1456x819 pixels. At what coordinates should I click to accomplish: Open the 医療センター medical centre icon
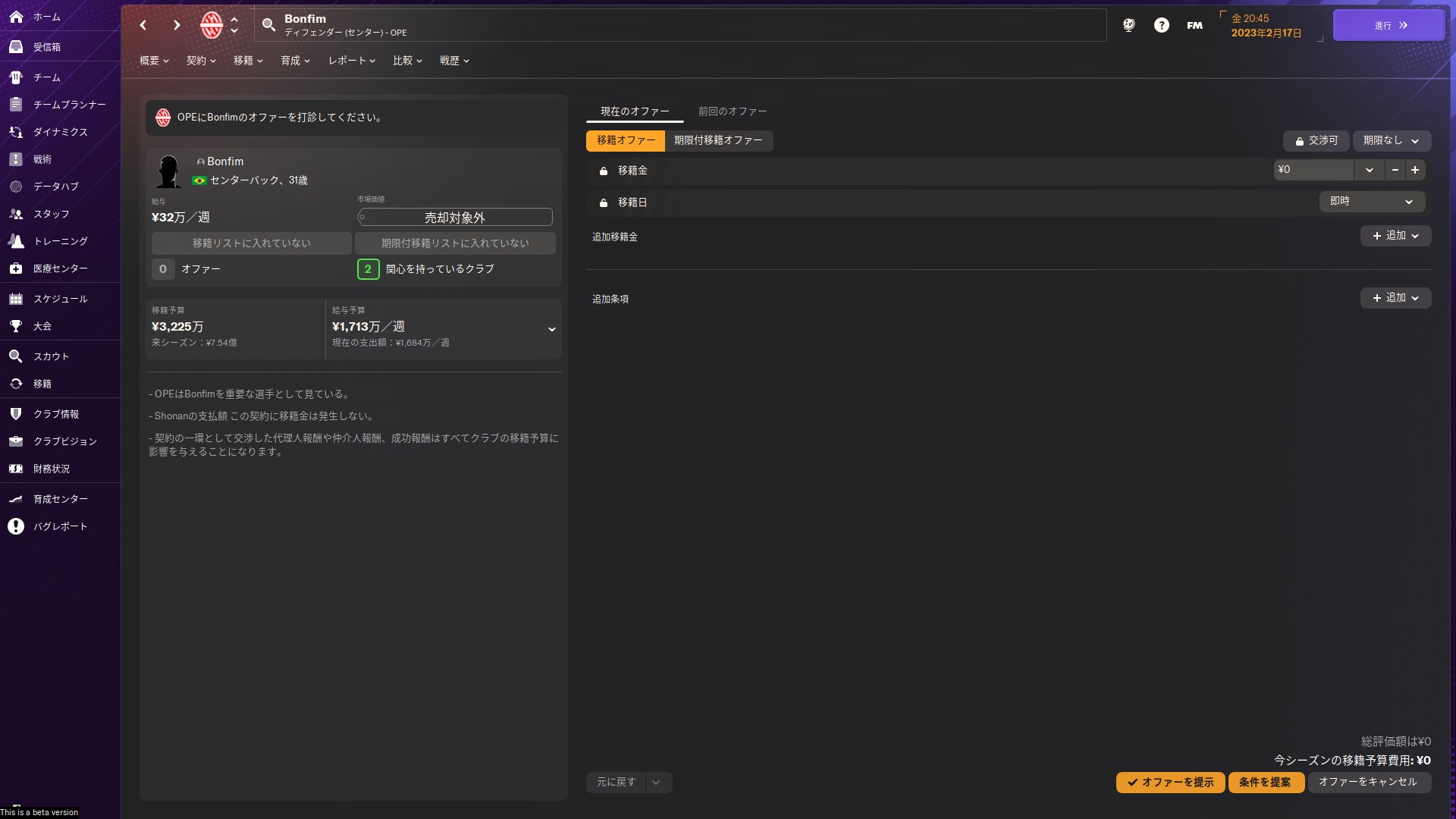16,268
